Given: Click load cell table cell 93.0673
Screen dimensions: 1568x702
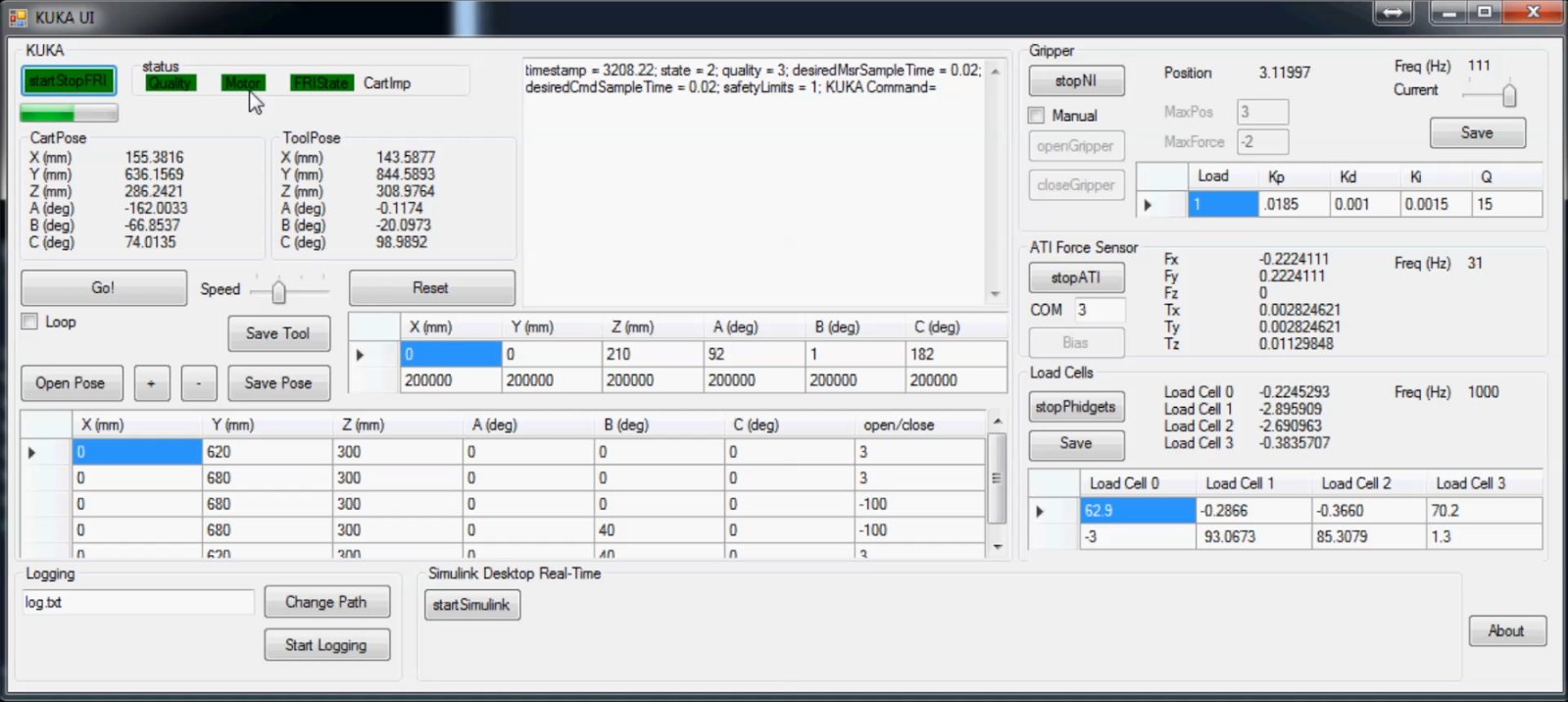Looking at the screenshot, I should click(x=1254, y=537).
